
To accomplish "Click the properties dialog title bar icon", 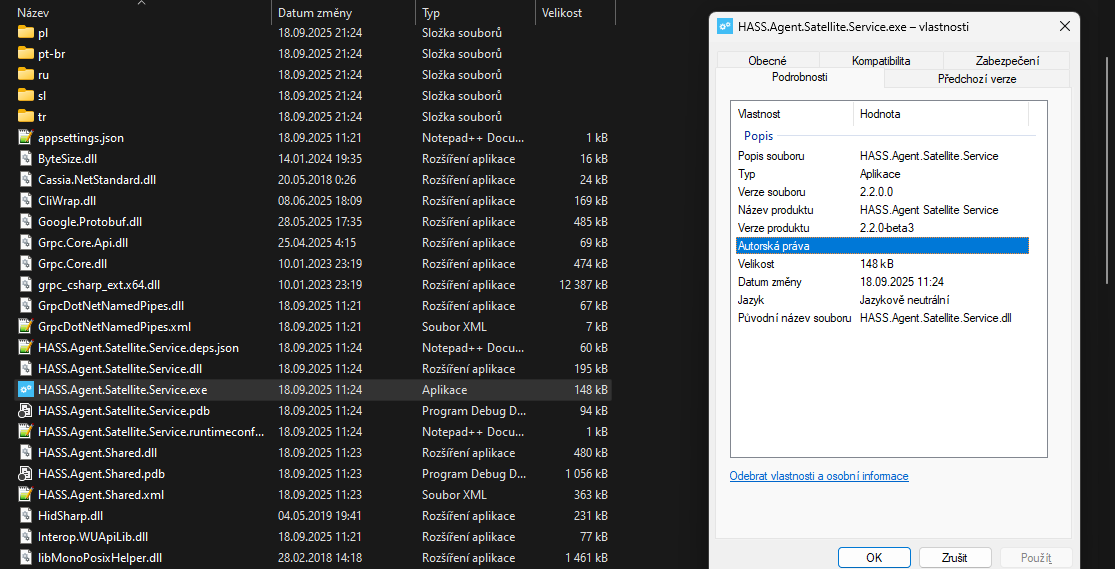I will tap(725, 27).
